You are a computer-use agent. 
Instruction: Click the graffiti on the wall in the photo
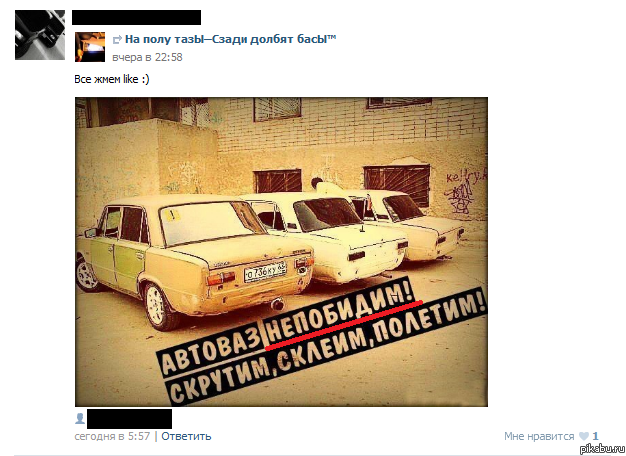[463, 190]
